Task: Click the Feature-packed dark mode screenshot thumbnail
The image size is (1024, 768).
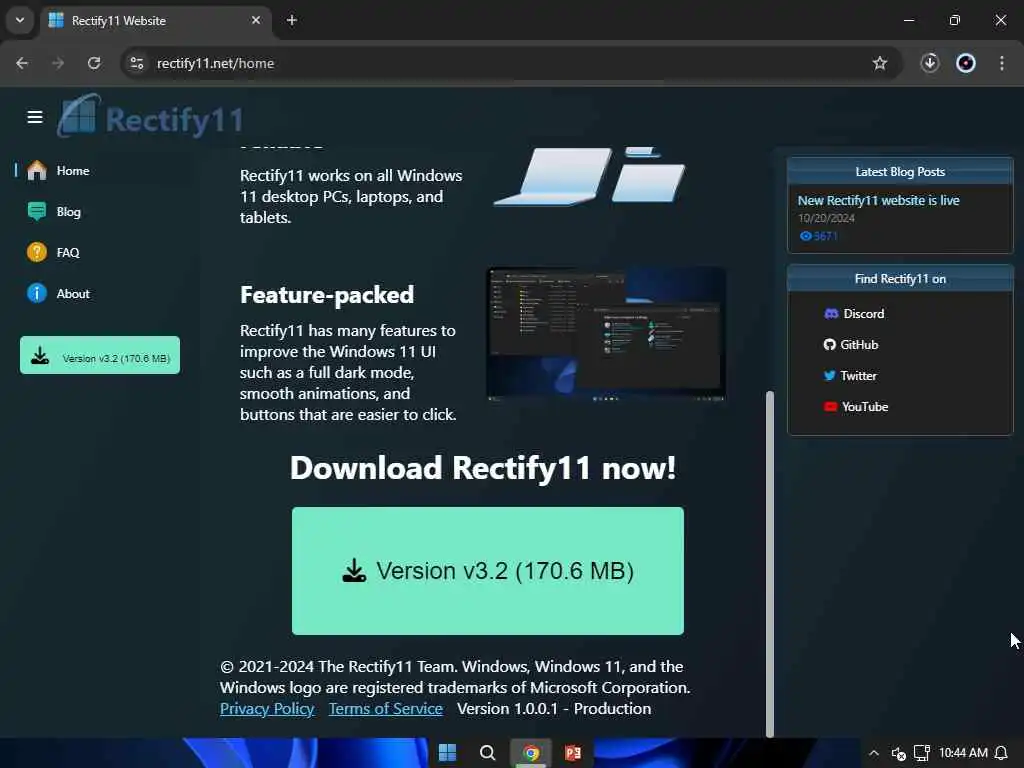Action: (x=606, y=334)
